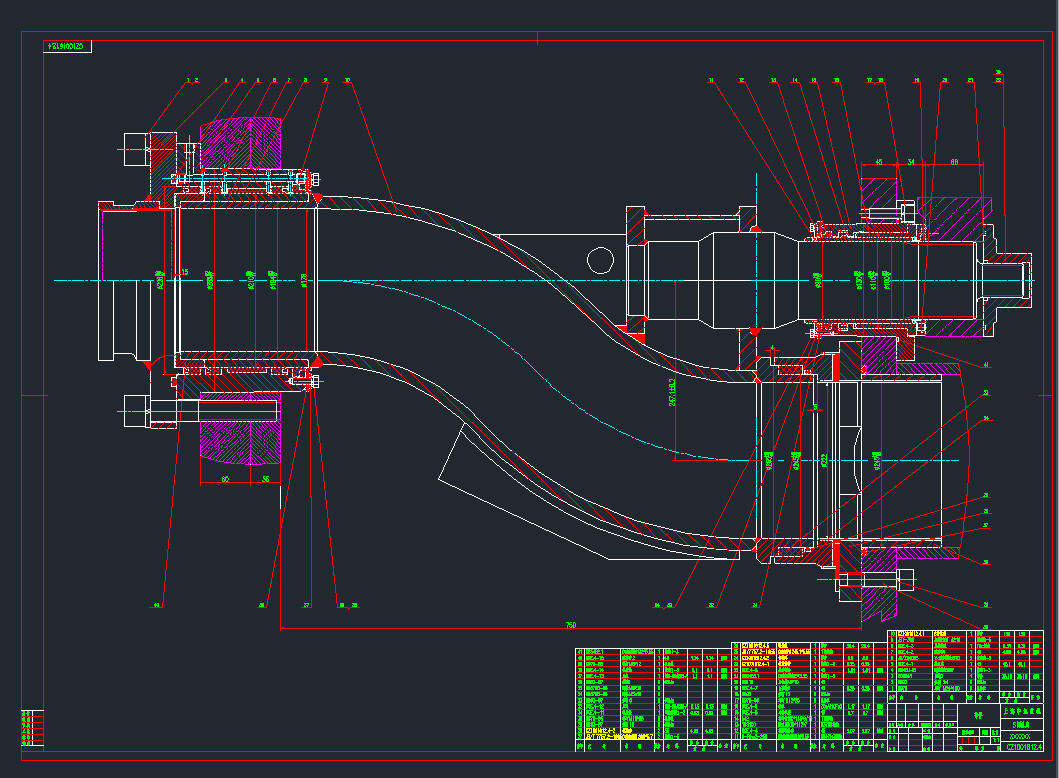Image resolution: width=1059 pixels, height=778 pixels.
Task: Select the dimension value 45
Action: (x=879, y=162)
